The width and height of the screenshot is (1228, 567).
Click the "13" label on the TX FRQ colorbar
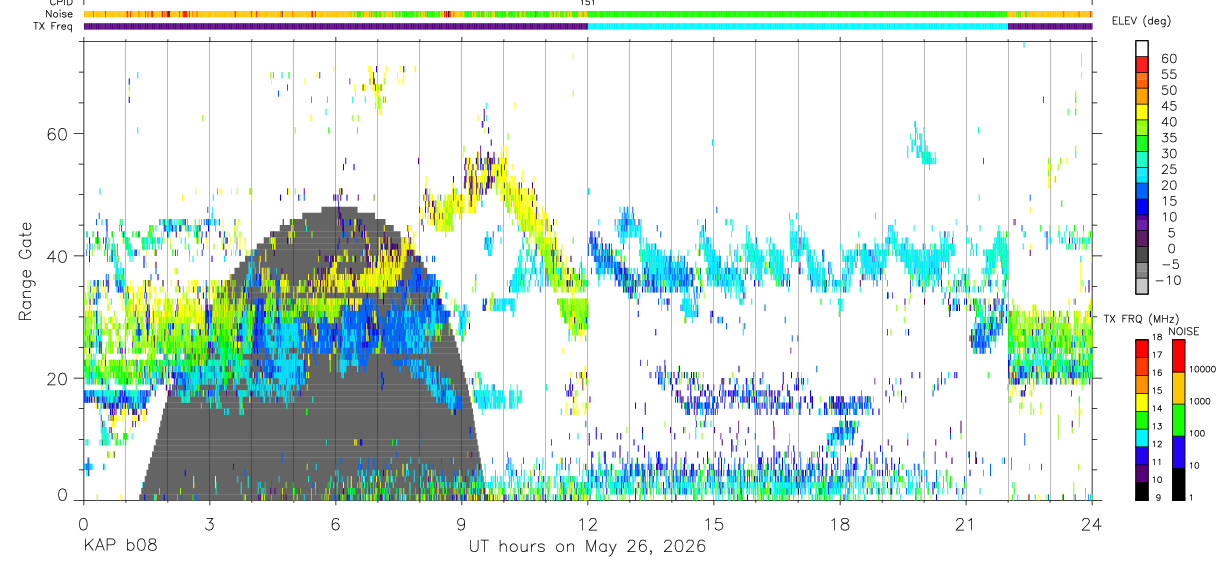point(1157,427)
